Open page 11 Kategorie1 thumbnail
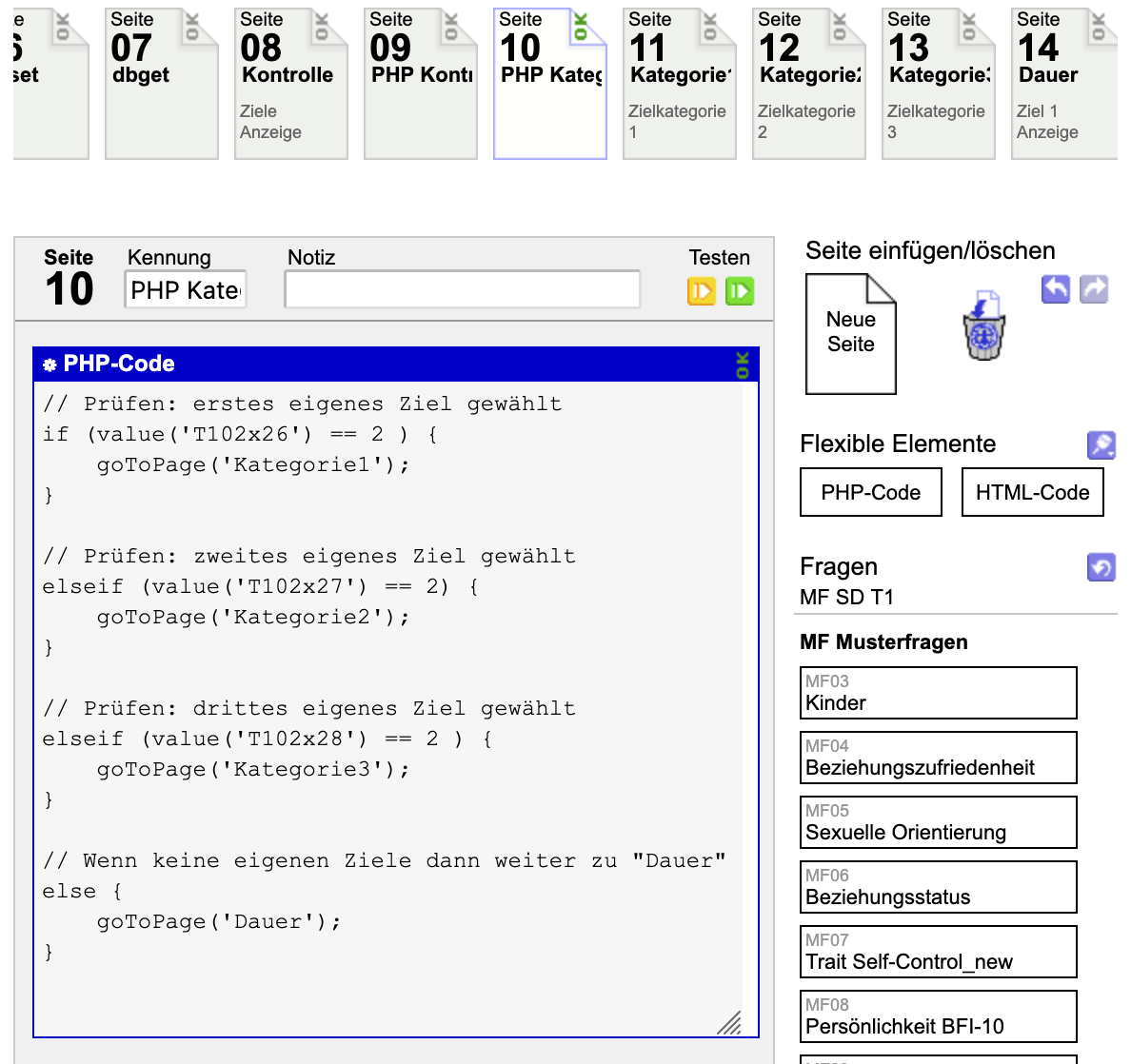This screenshot has width=1131, height=1064. pos(679,84)
